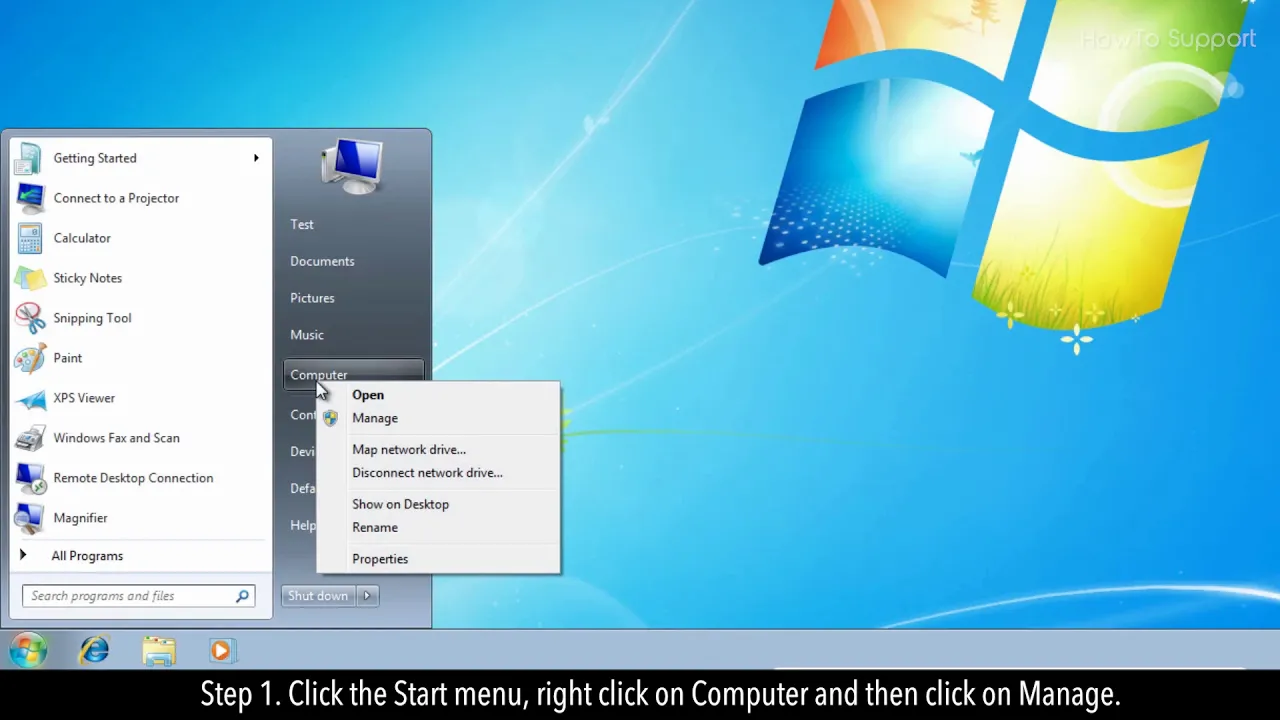Click the Shut down button

pyautogui.click(x=318, y=596)
